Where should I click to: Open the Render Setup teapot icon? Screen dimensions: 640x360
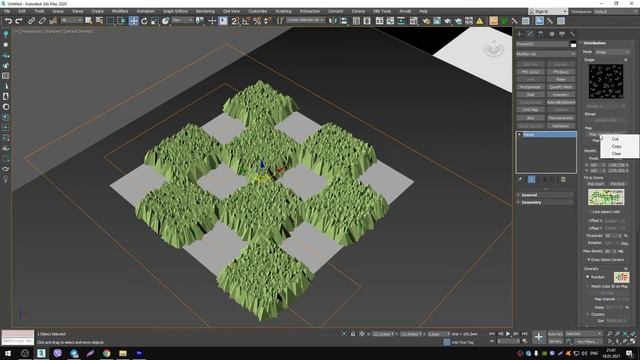pos(426,20)
